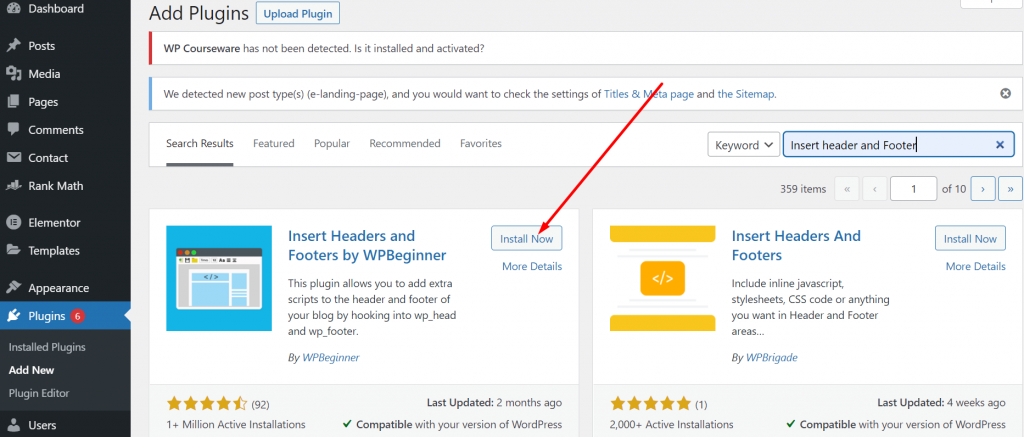Install WPBrigade's Insert Headers And Footers

(x=970, y=238)
